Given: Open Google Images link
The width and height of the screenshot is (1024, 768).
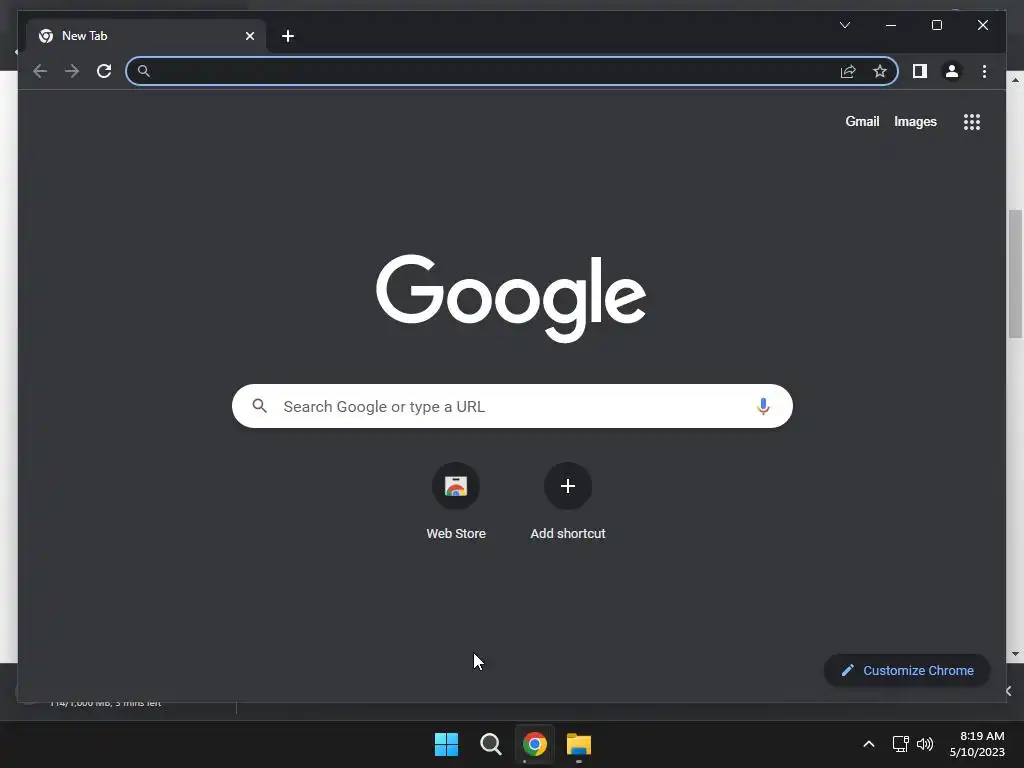Looking at the screenshot, I should 915,121.
